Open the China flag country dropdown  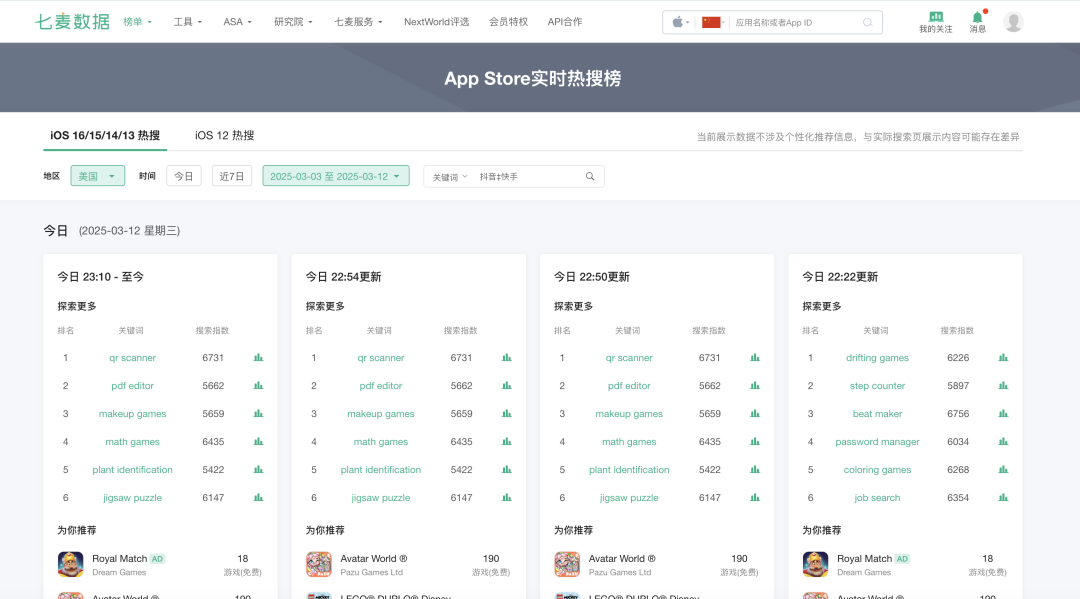713,22
